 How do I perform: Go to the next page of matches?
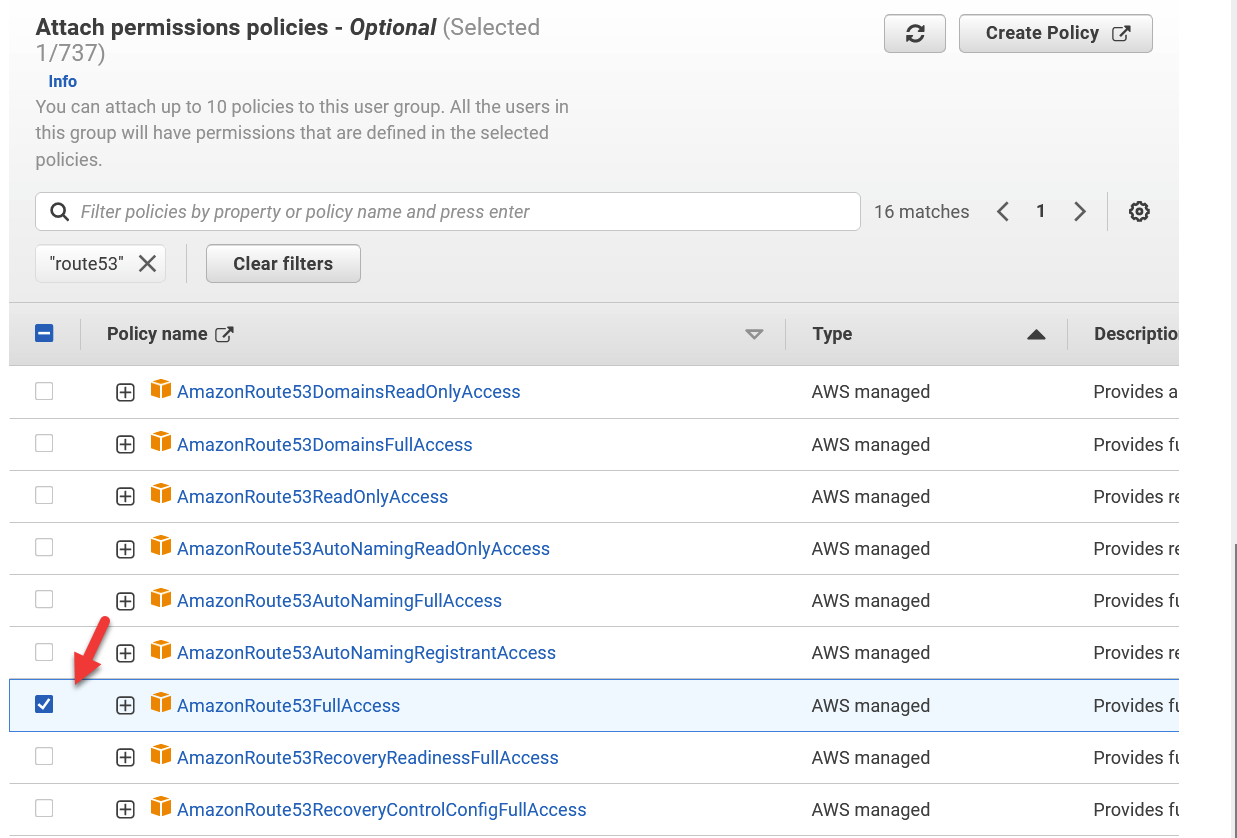point(1079,212)
